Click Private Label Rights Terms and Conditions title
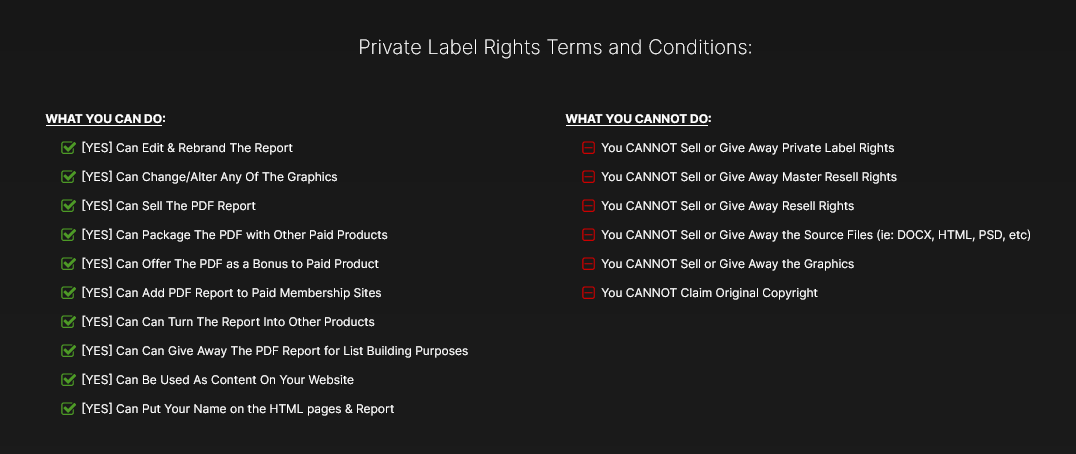This screenshot has width=1076, height=454. click(555, 47)
